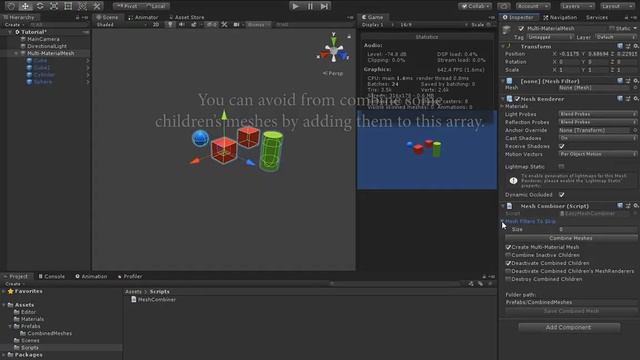
Task: Select the Rotate tool in the toolbar
Action: (x=40, y=6)
